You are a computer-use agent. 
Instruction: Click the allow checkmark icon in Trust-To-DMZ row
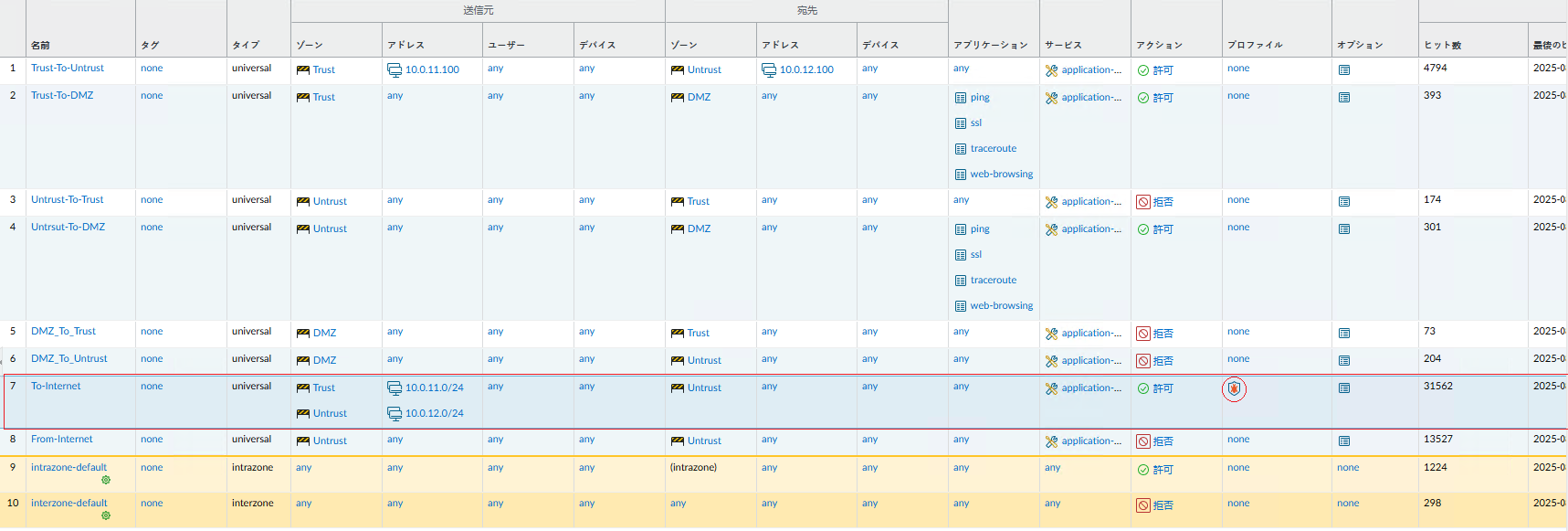[x=1142, y=98]
